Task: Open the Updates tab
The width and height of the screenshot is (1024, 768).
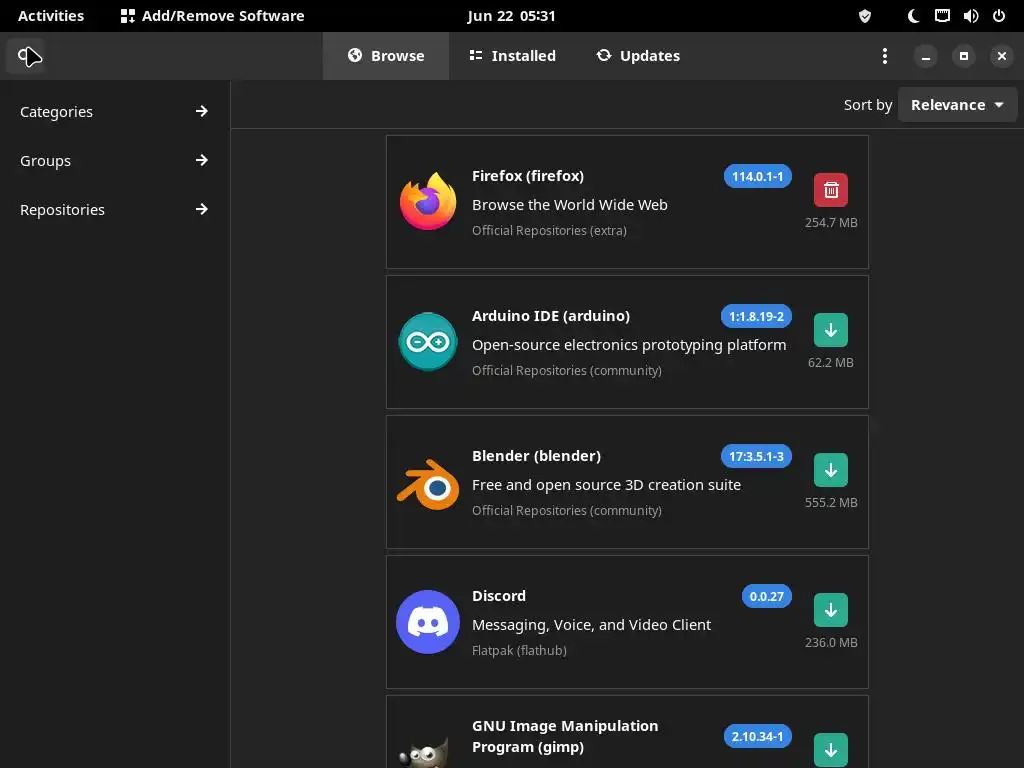Action: (638, 56)
